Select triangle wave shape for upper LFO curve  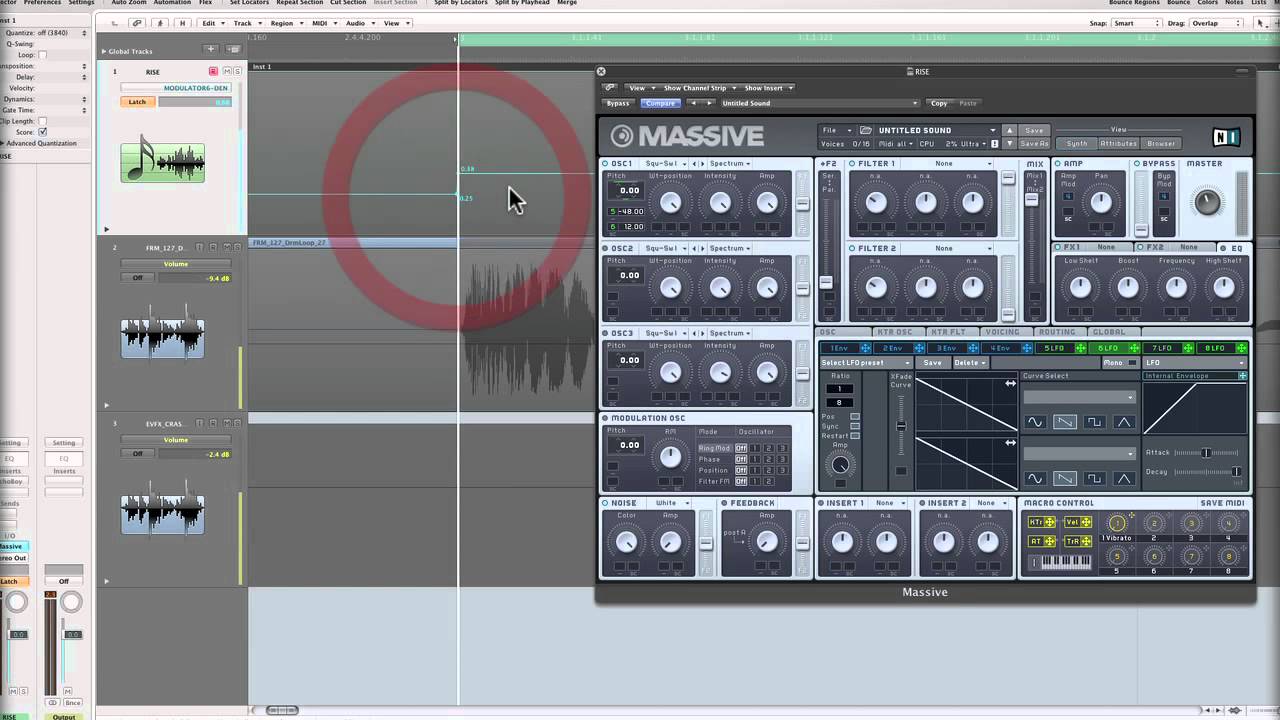1124,422
